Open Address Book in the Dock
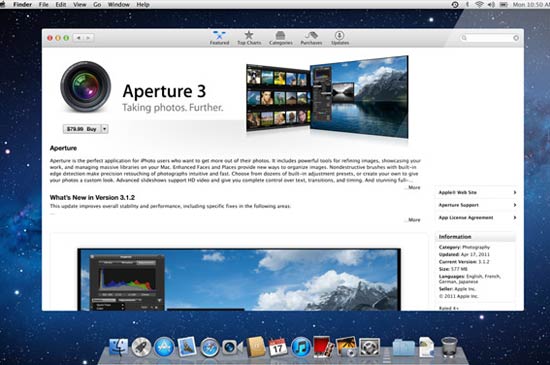The height and width of the screenshot is (365, 550). click(x=255, y=347)
